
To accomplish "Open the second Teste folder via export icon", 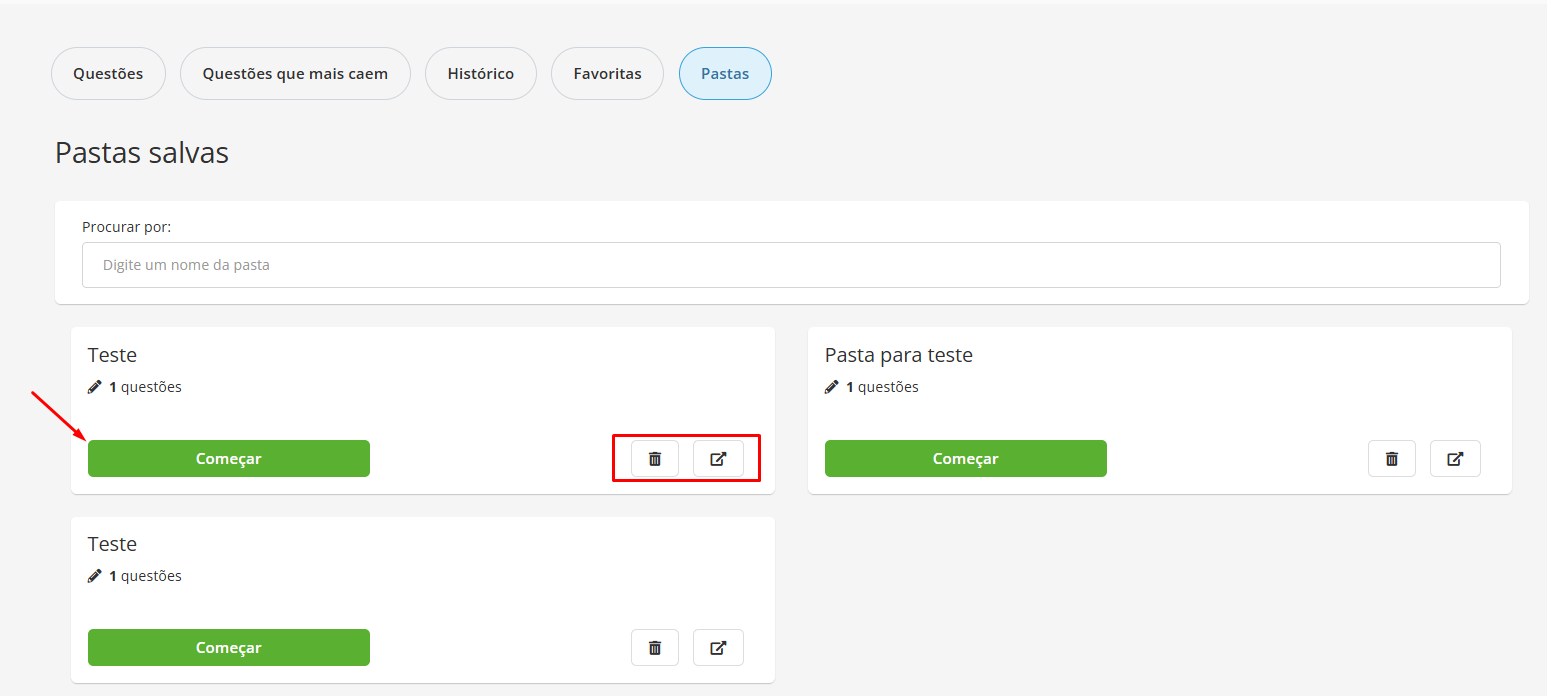I will (x=718, y=648).
